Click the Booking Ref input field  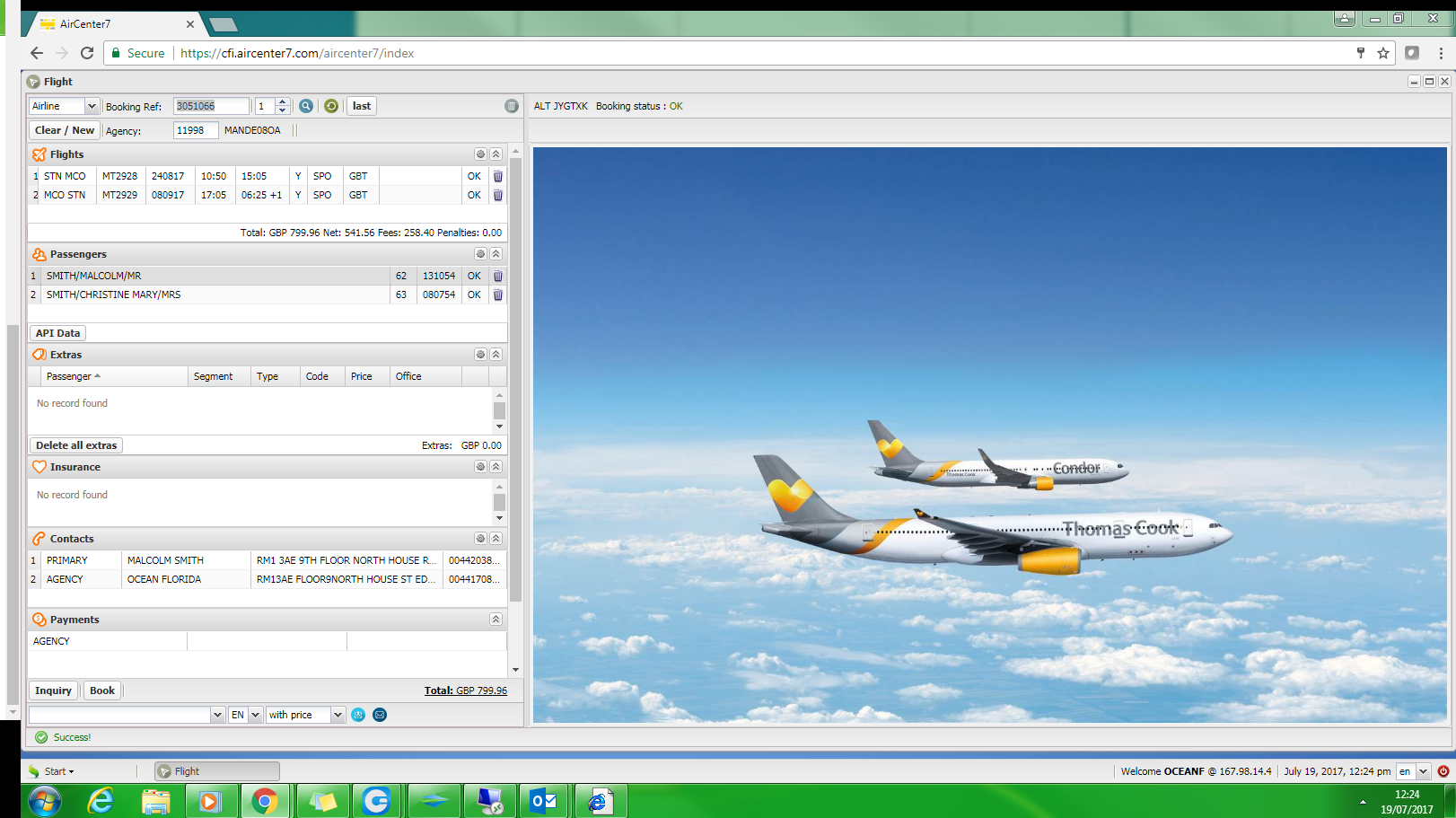[210, 106]
